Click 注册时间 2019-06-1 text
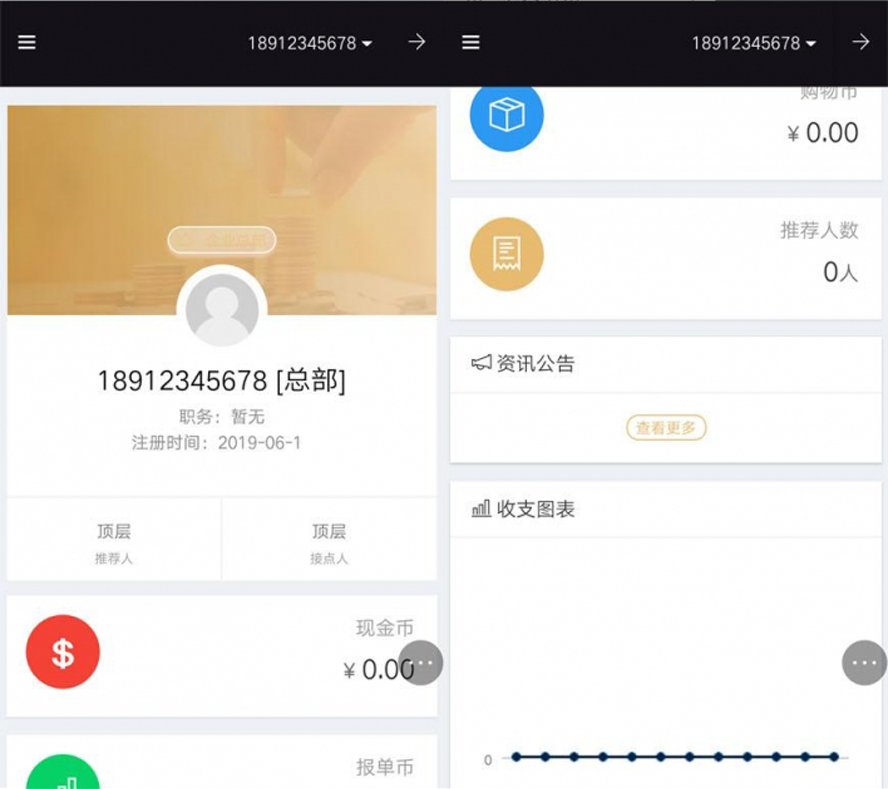The image size is (888, 789). tap(216, 443)
